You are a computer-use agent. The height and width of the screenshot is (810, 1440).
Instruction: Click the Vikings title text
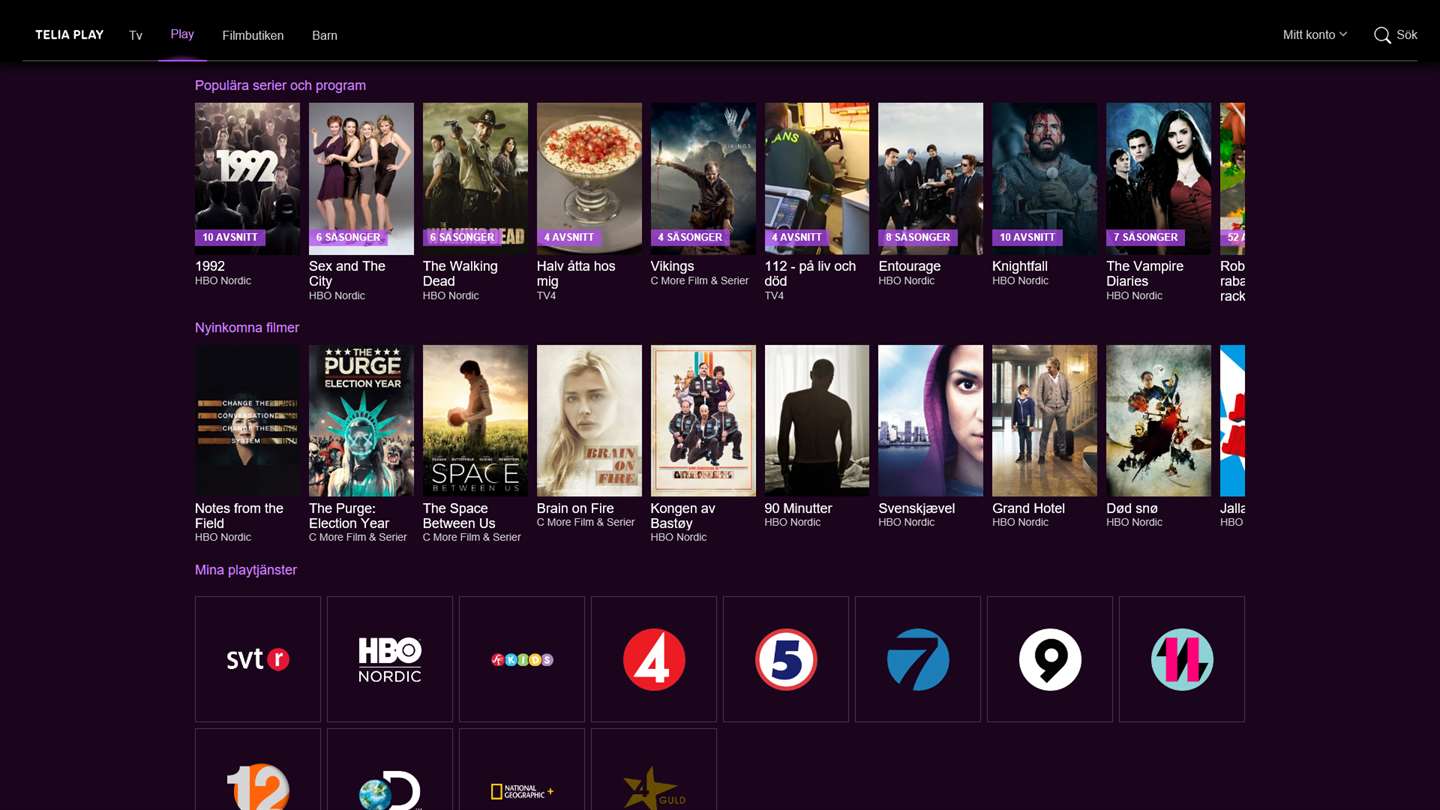click(672, 266)
